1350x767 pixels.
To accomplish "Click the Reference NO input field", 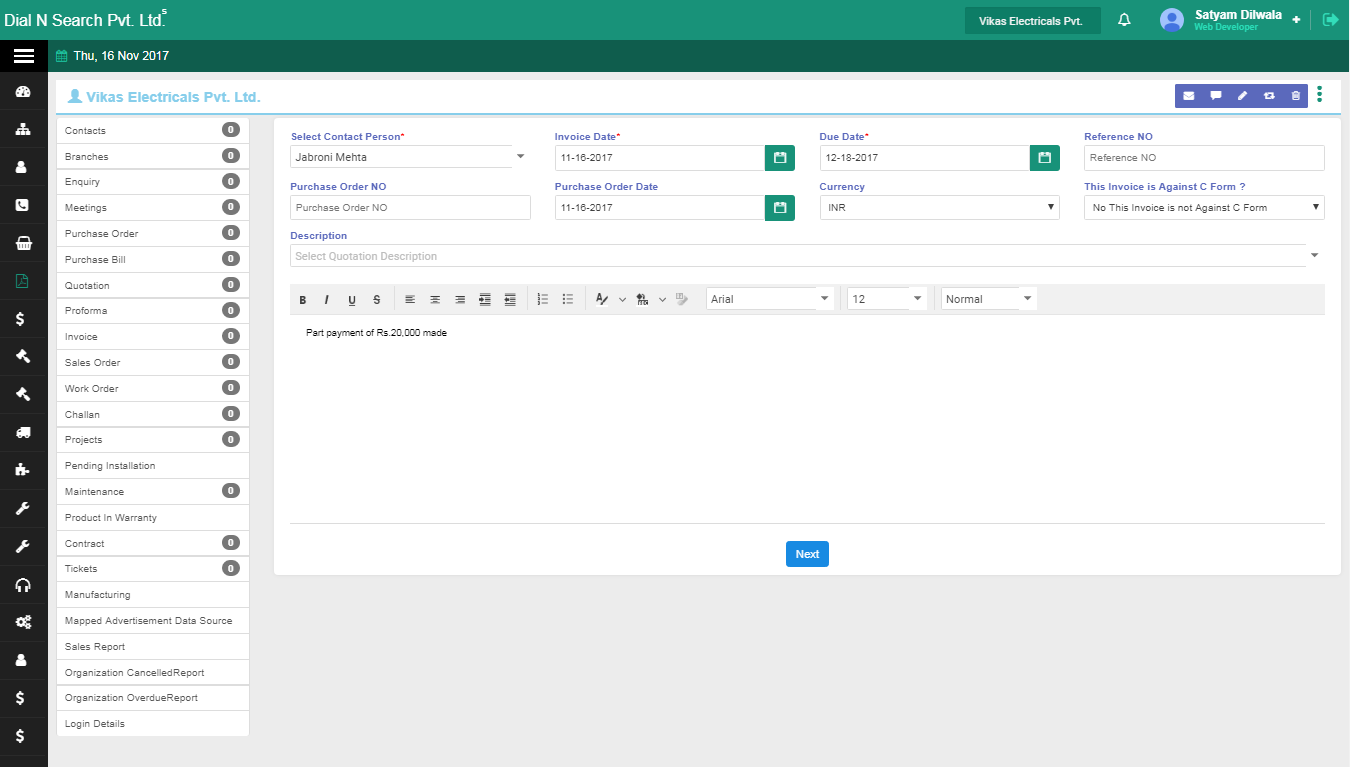I will (1204, 158).
